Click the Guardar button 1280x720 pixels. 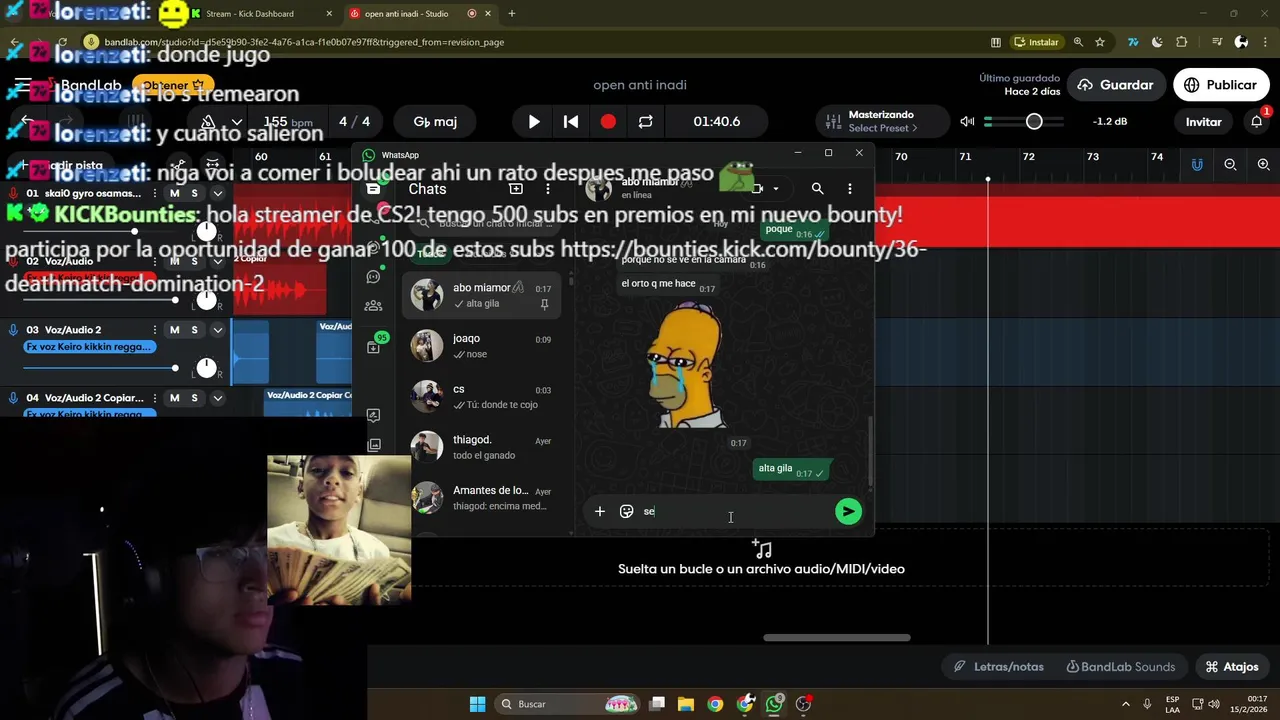point(1116,85)
